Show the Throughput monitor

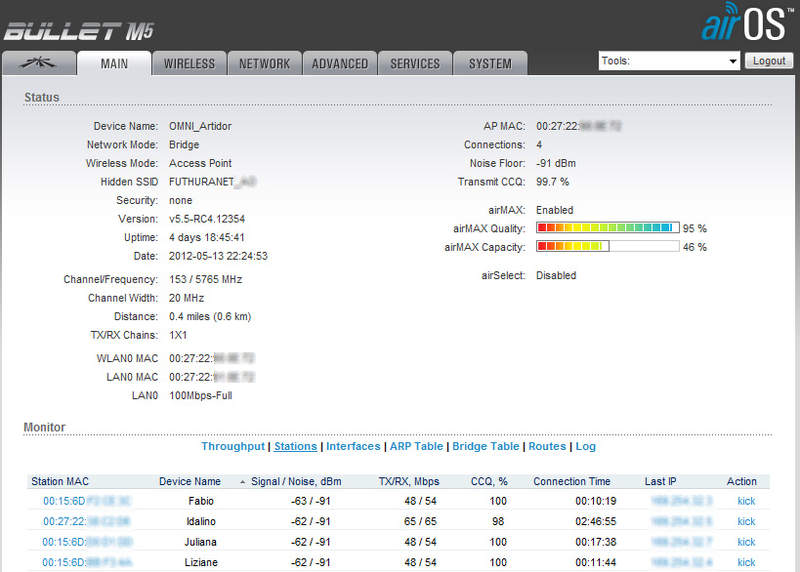tap(233, 446)
